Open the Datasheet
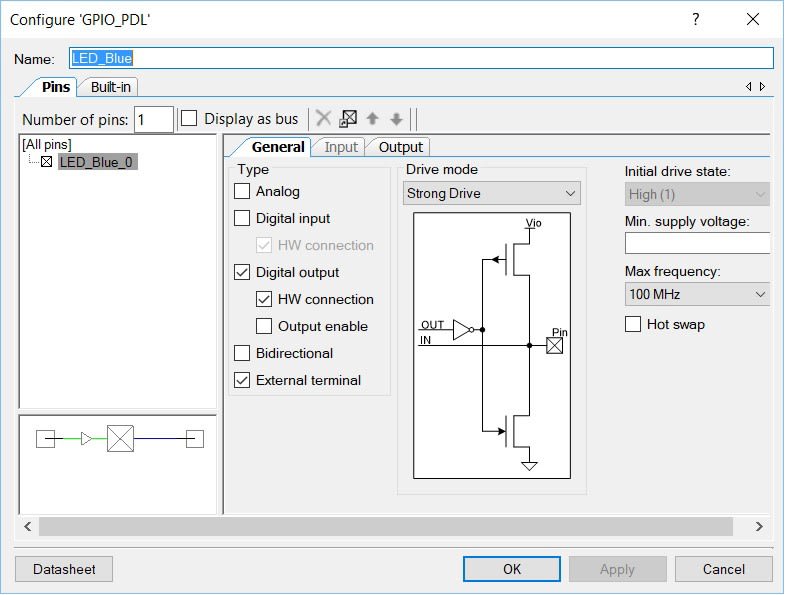The image size is (785, 595). tap(64, 569)
